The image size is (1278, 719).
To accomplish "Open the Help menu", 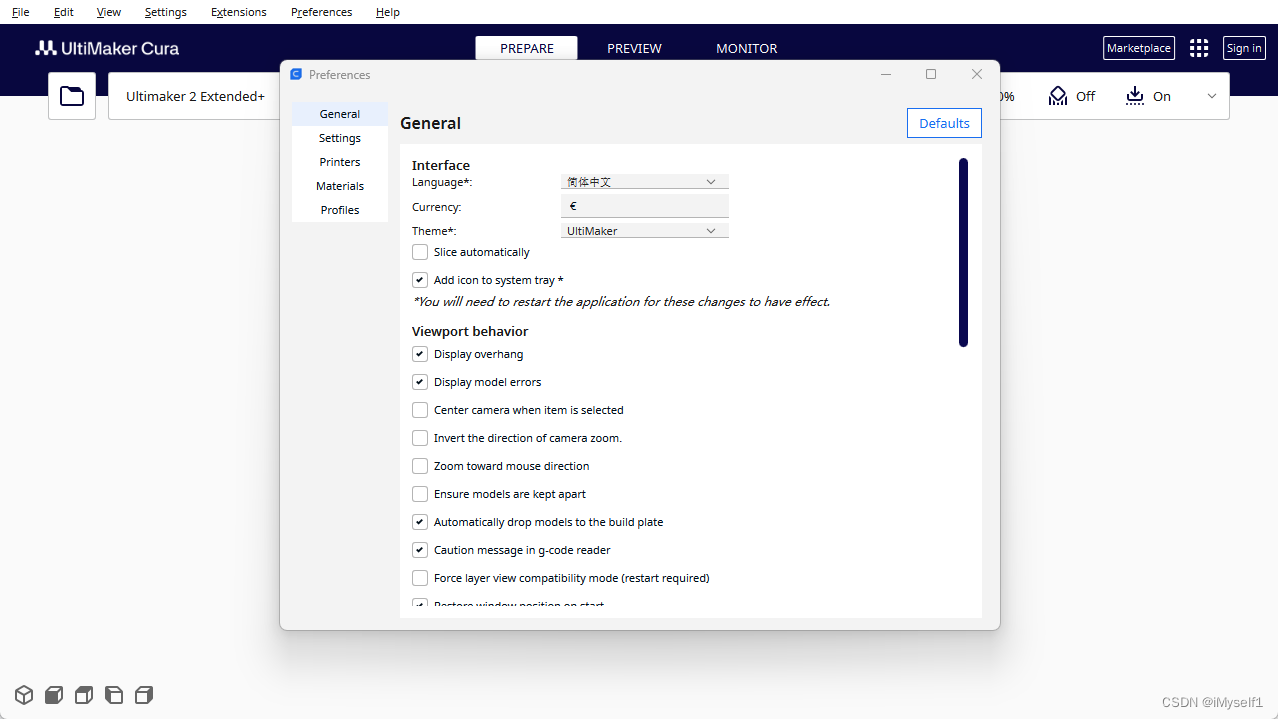I will [388, 12].
